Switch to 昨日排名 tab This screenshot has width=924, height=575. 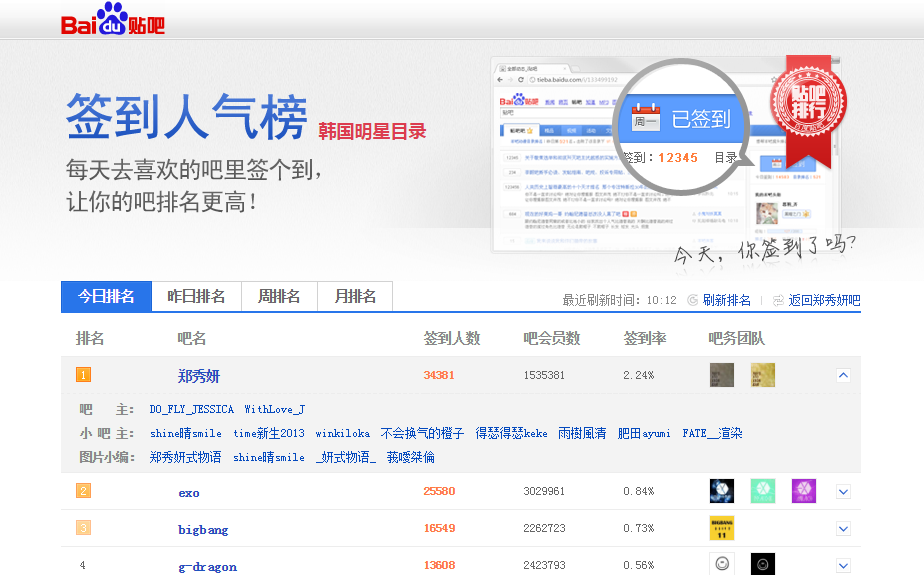click(x=196, y=296)
